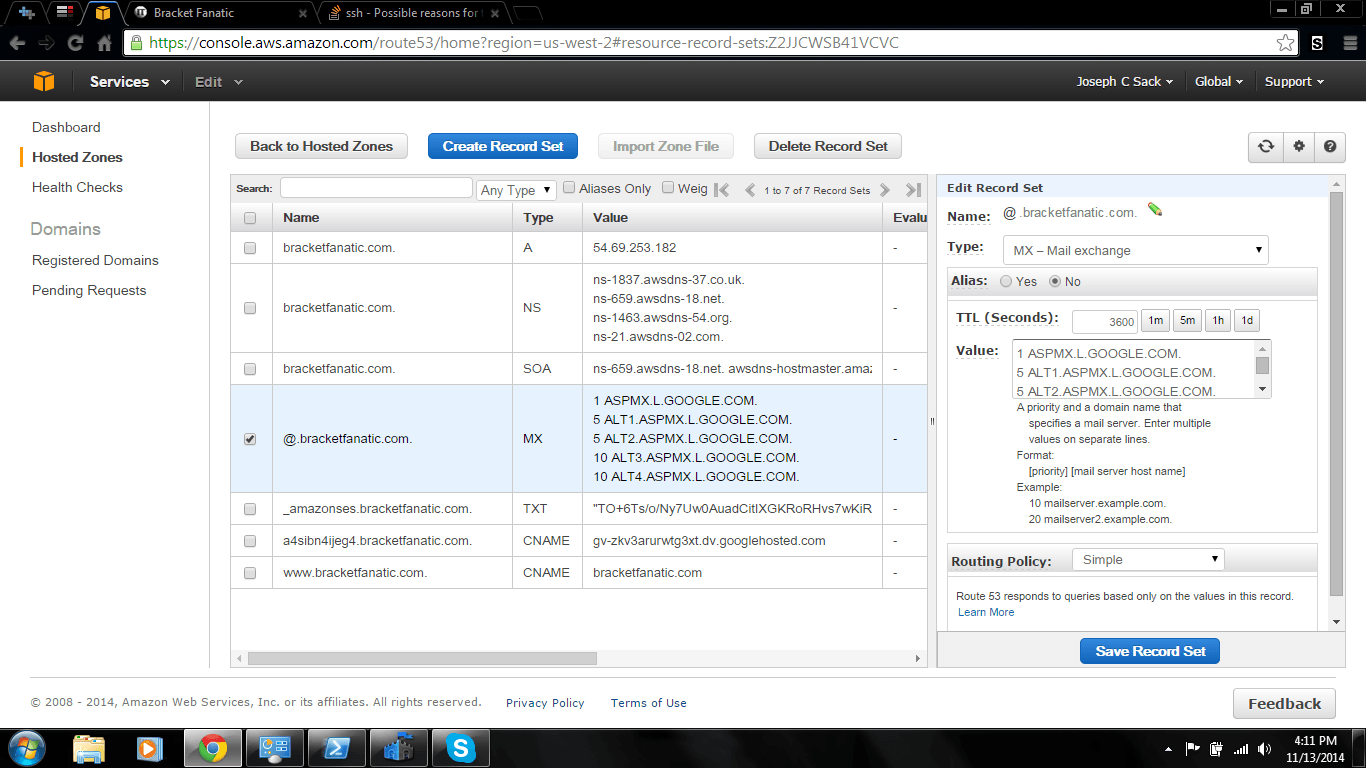Select Hosted Zones in sidebar
The height and width of the screenshot is (768, 1366).
tap(77, 157)
